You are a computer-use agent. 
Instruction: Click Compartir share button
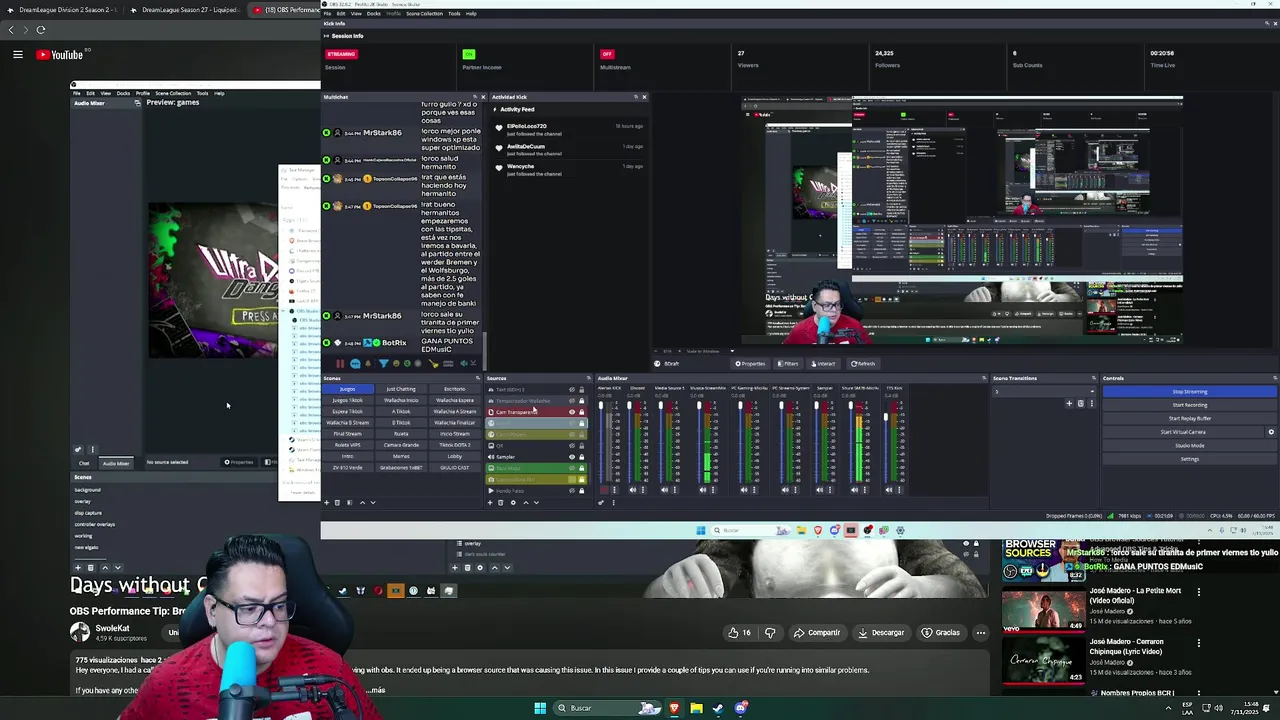click(817, 632)
